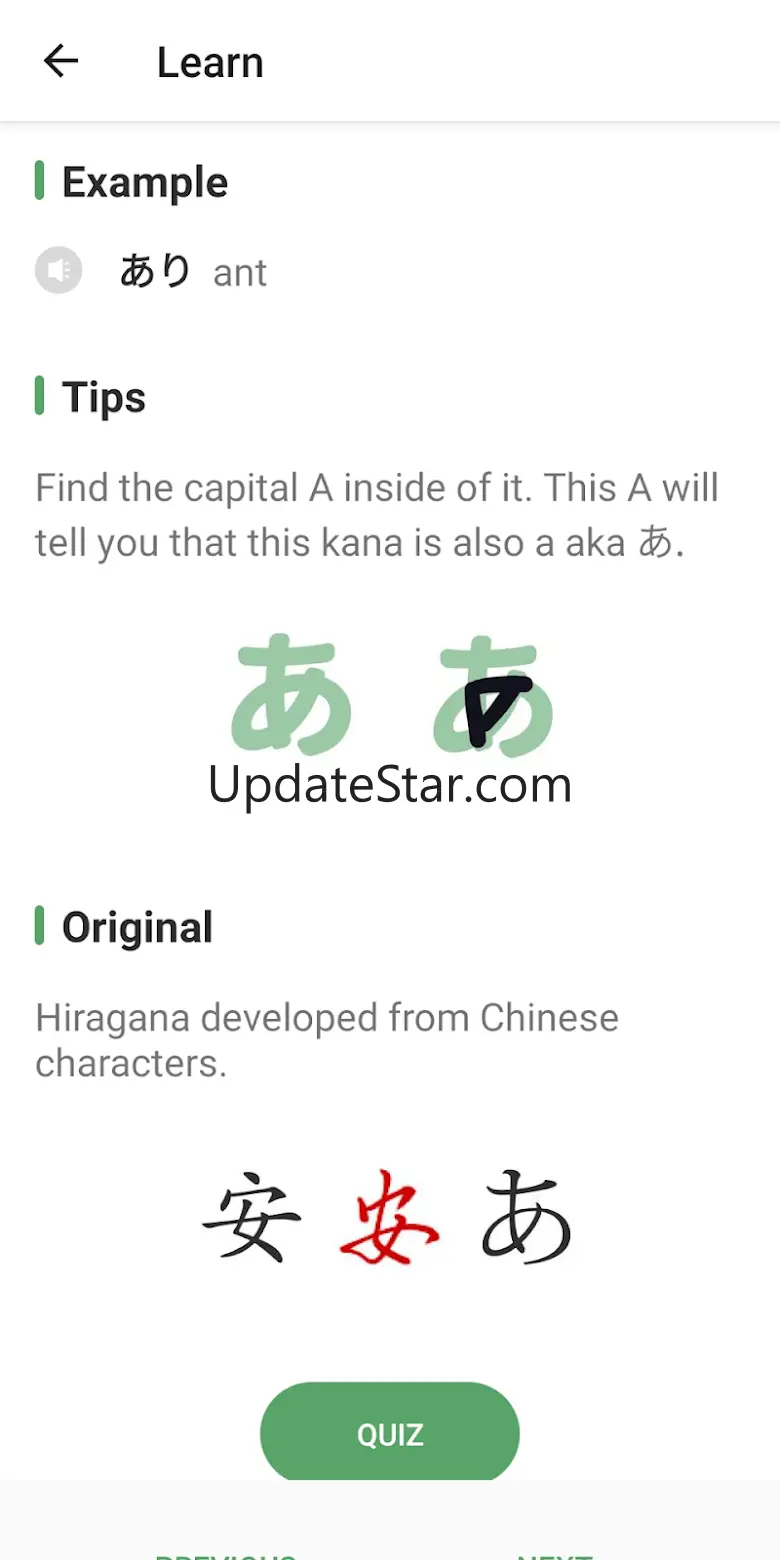
Task: Tap the example word あり
Action: click(155, 271)
